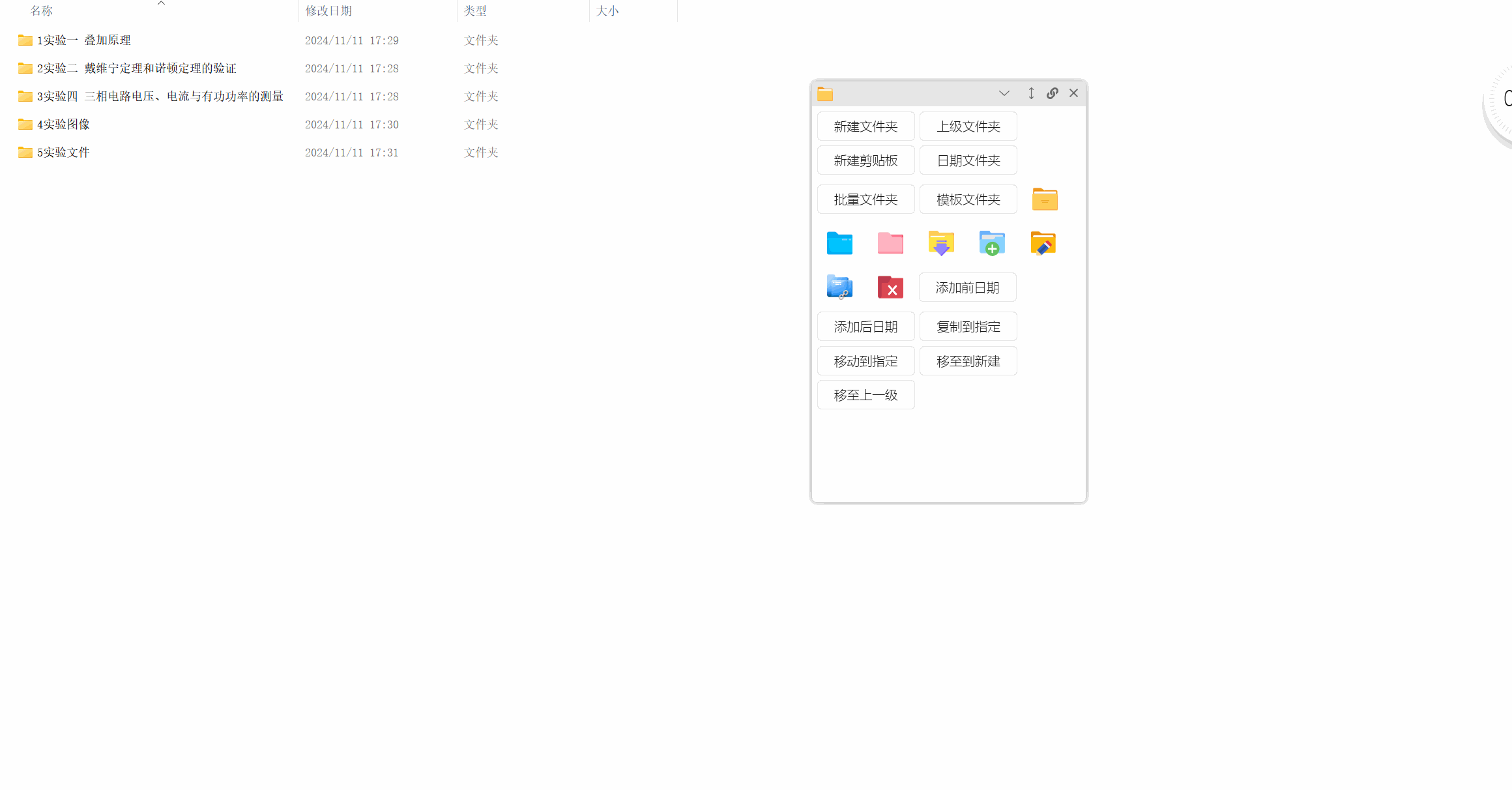
Task: Sort files by 类型 column header
Action: (475, 11)
